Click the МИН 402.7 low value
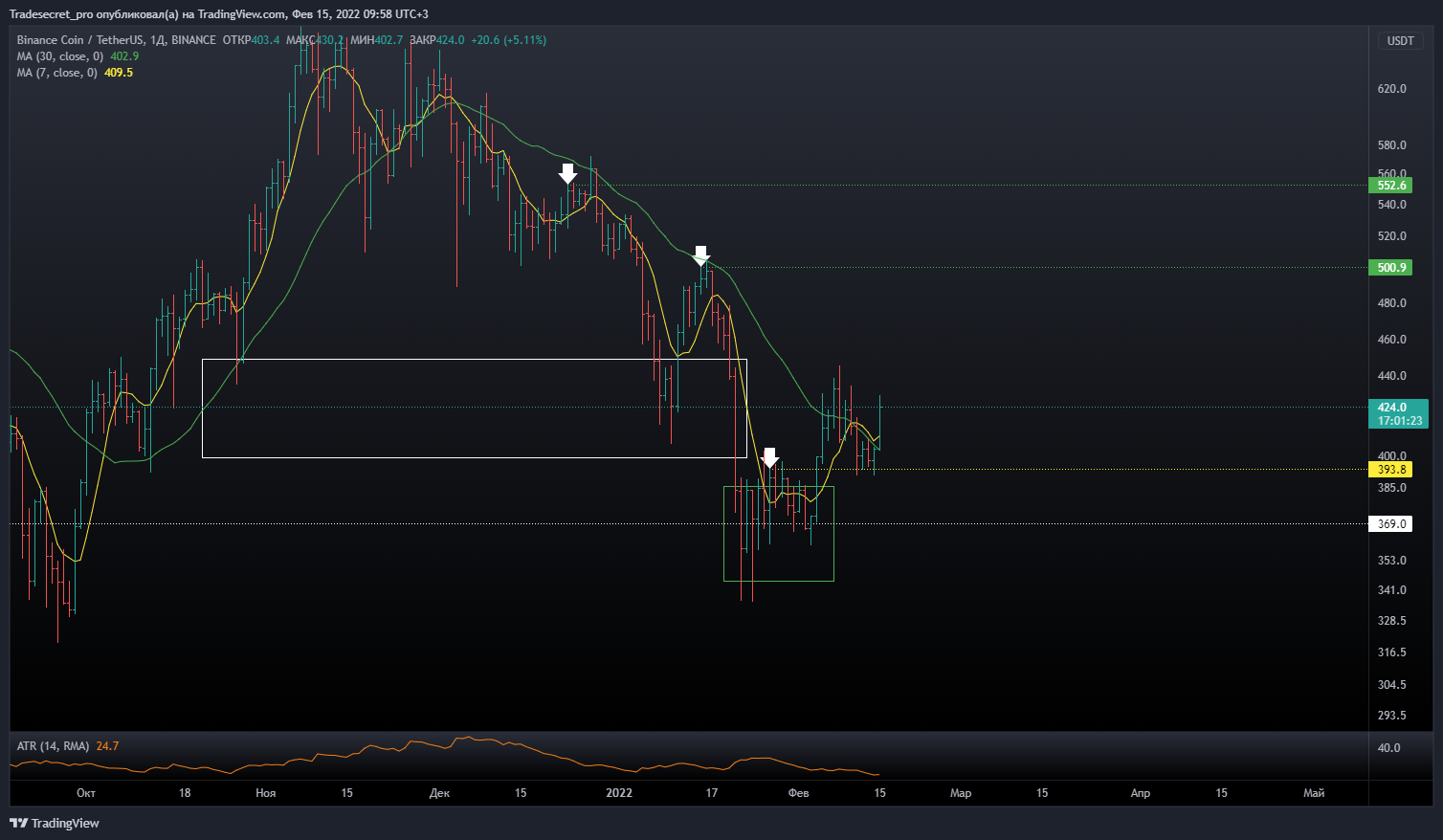Screen dimensions: 1443x840 (377, 40)
